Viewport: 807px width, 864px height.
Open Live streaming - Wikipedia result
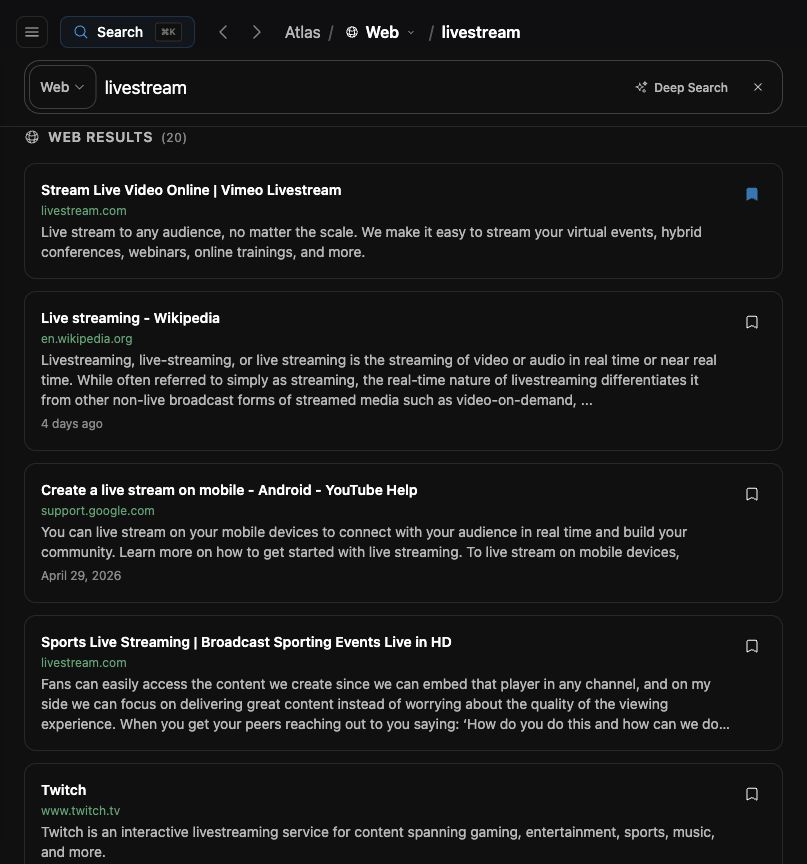[131, 318]
